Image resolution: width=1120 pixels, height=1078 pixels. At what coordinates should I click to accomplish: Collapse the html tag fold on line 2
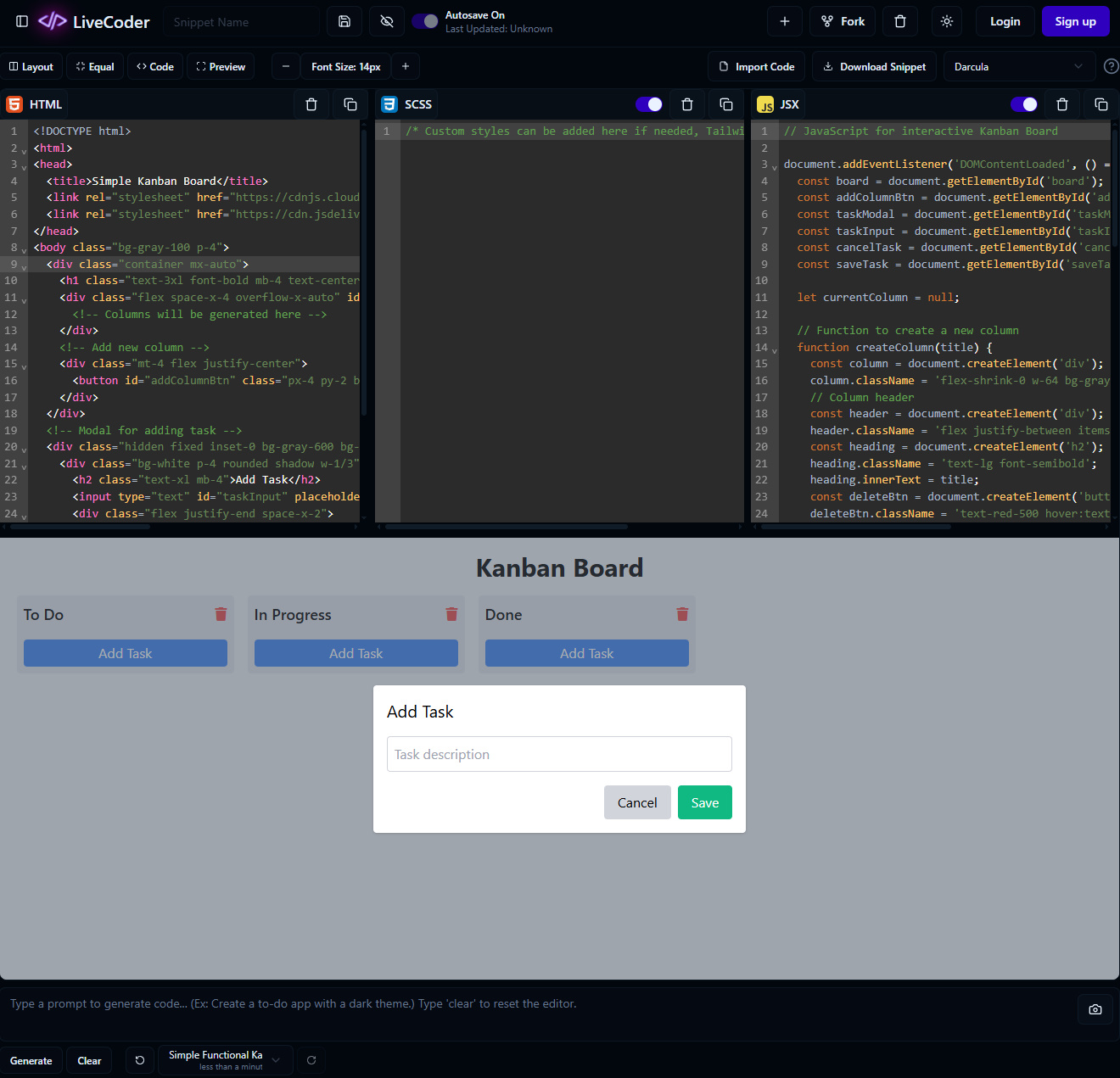(24, 151)
